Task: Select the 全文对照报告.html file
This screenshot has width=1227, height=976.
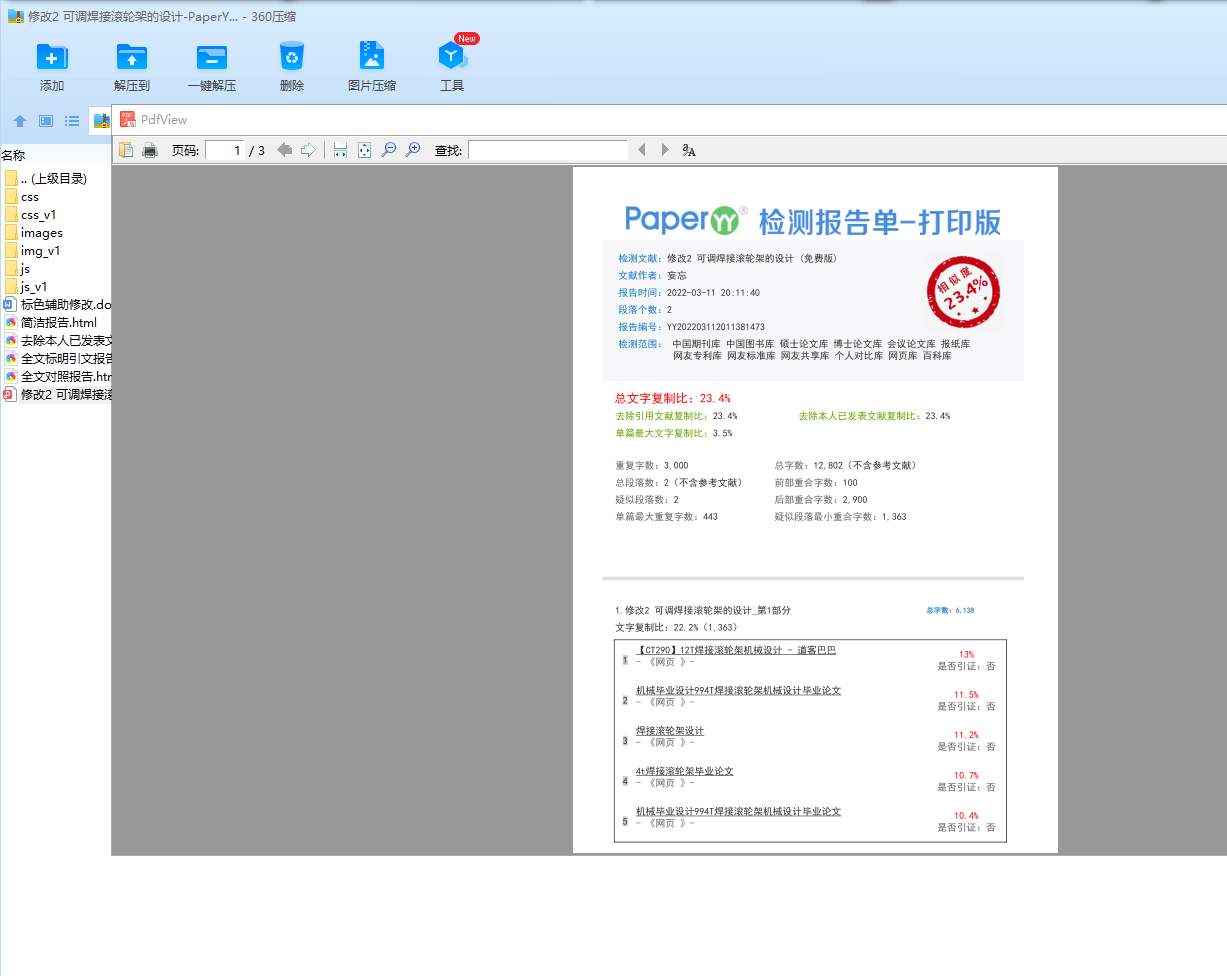Action: coord(57,377)
